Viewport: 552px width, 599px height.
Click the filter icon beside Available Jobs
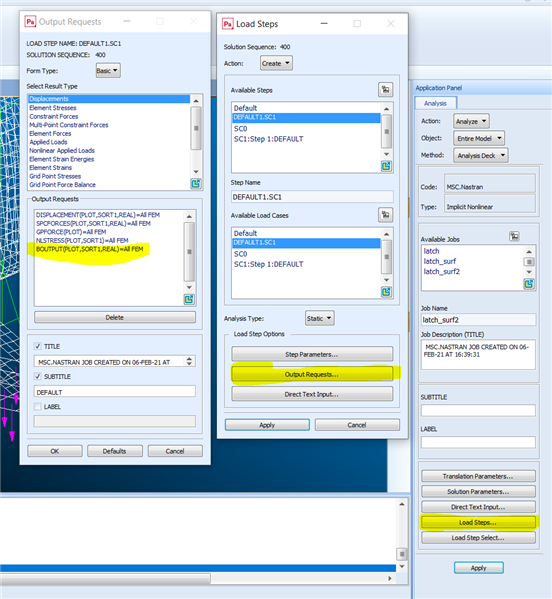[514, 236]
